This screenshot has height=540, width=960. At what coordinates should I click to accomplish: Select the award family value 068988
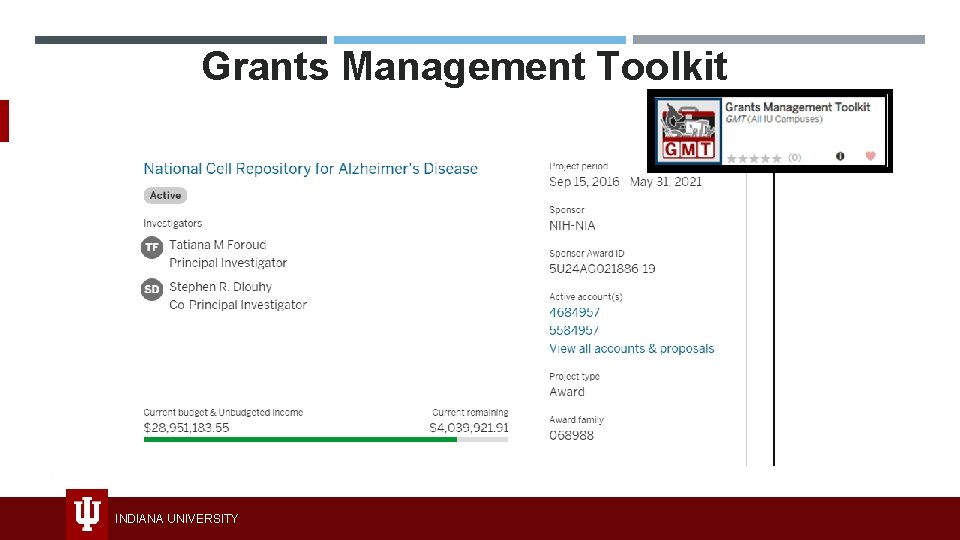(571, 435)
